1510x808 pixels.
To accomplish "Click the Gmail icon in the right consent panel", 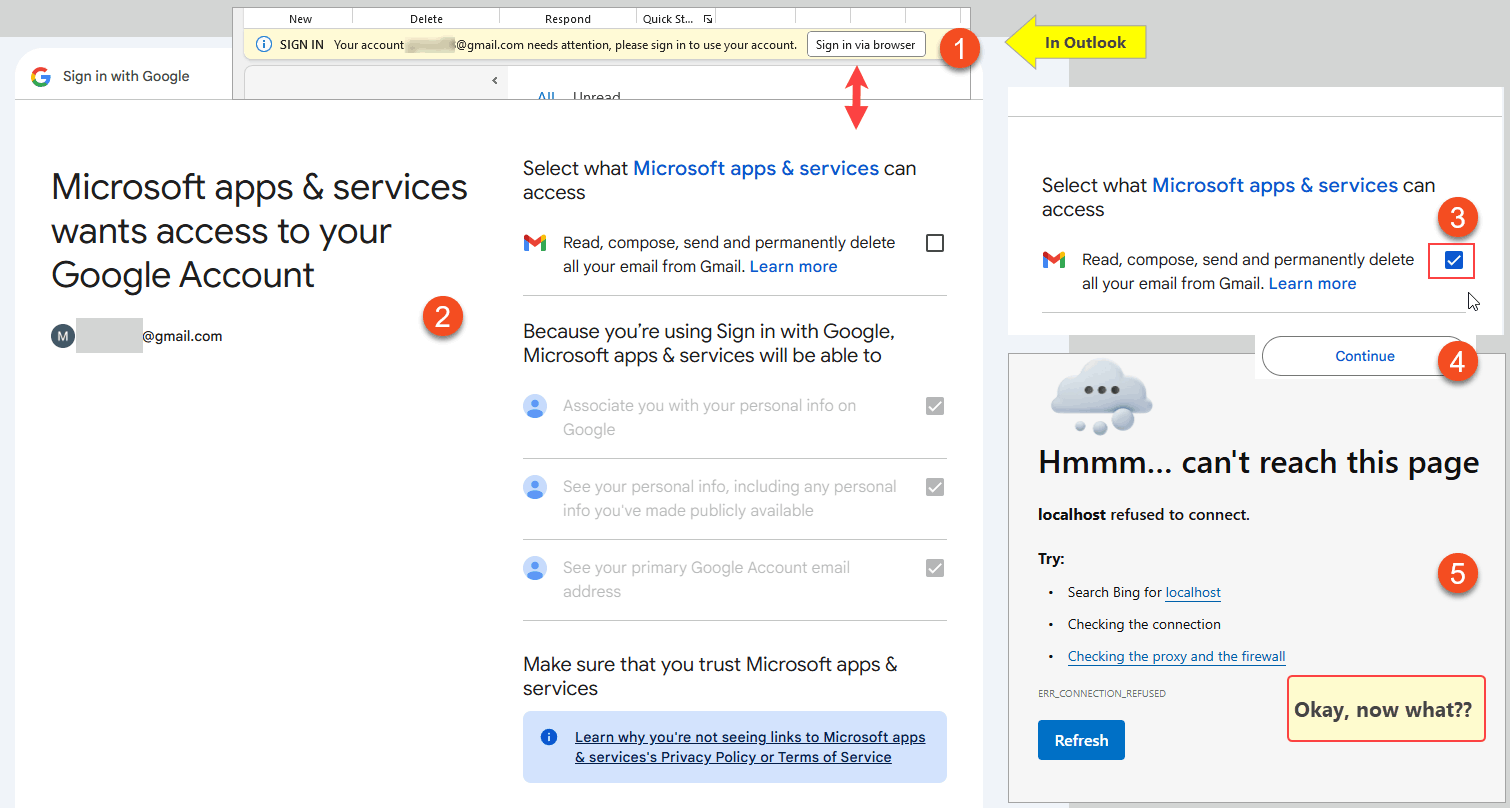I will (1054, 260).
